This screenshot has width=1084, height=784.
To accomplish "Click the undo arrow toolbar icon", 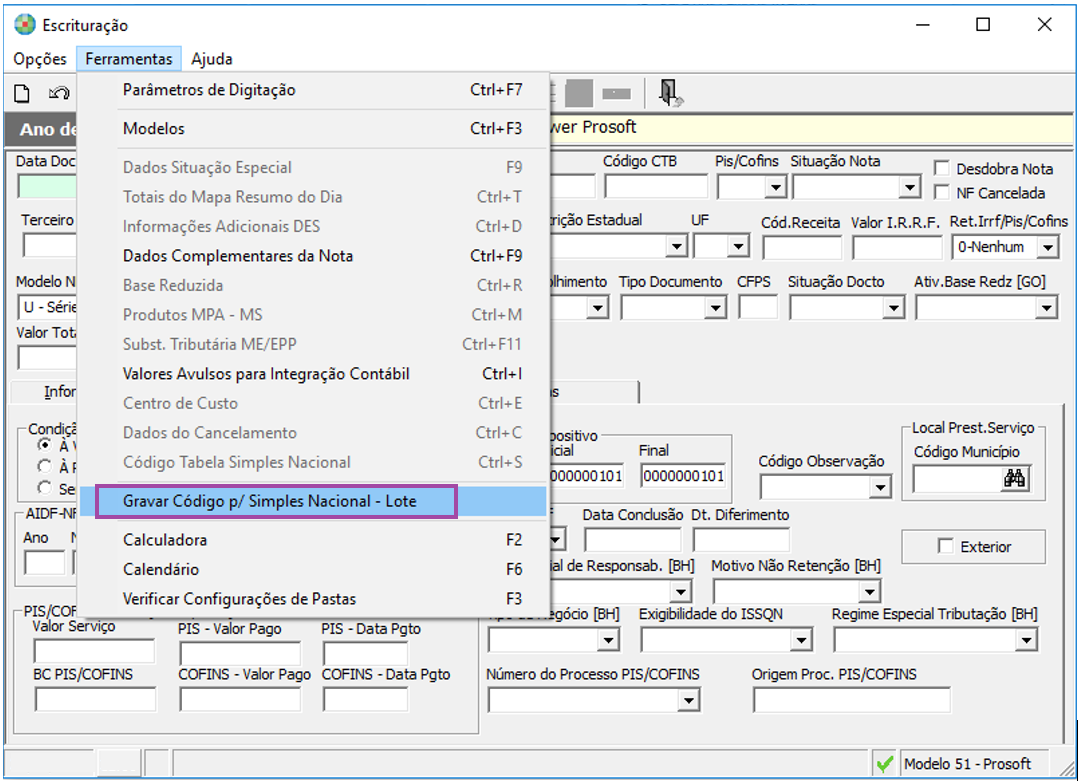I will (x=59, y=94).
